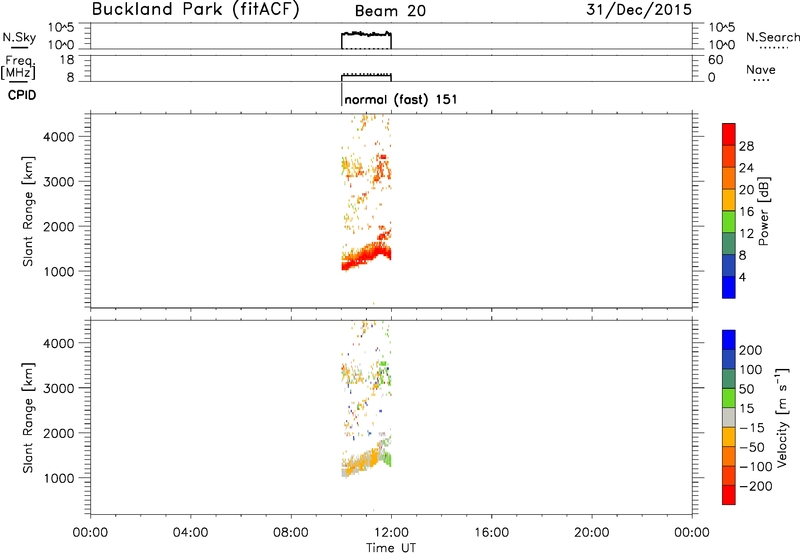Click the "3000" tick in power panel
Viewport: 800px width, 554px height.
(x=59, y=182)
